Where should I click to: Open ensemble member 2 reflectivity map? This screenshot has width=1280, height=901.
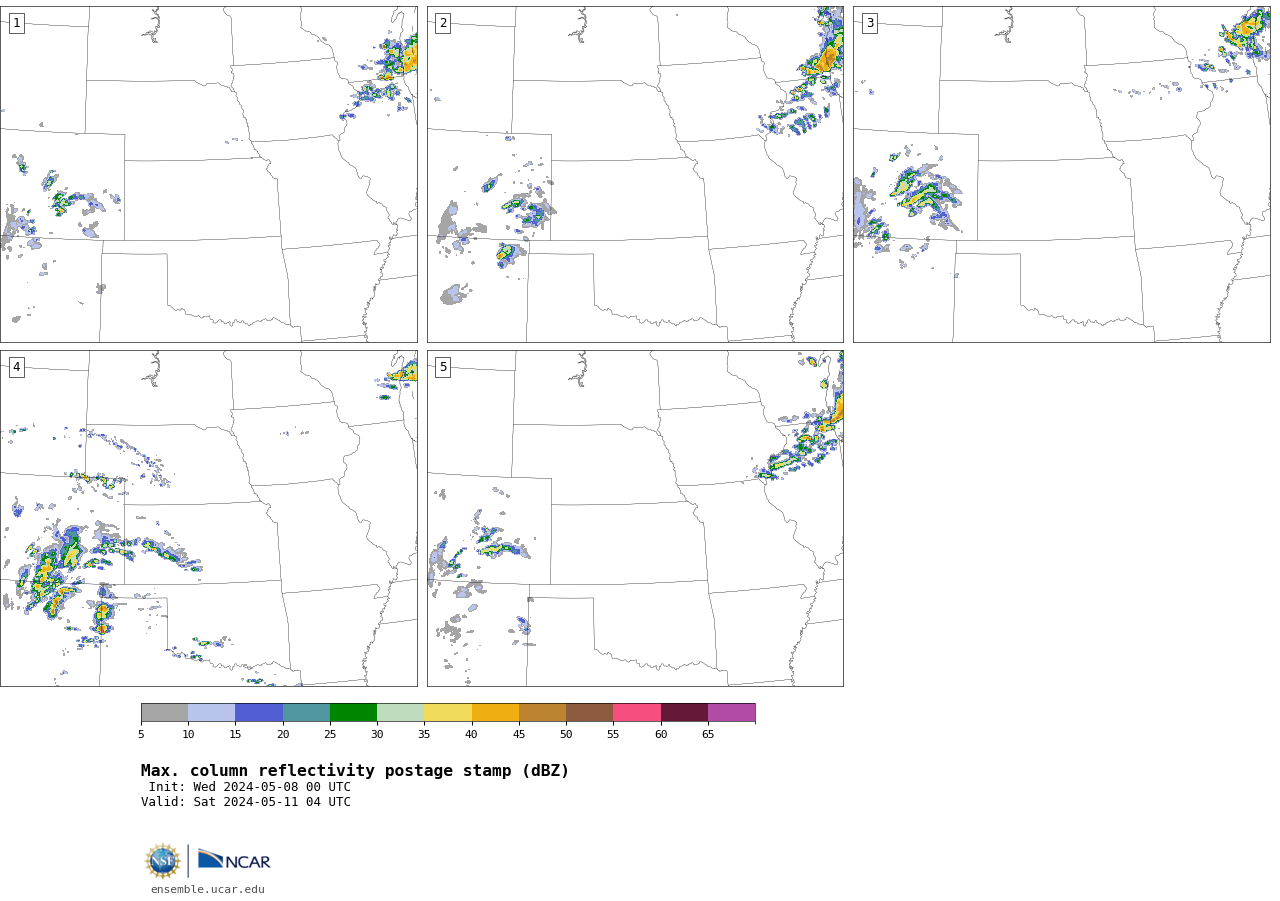[635, 174]
